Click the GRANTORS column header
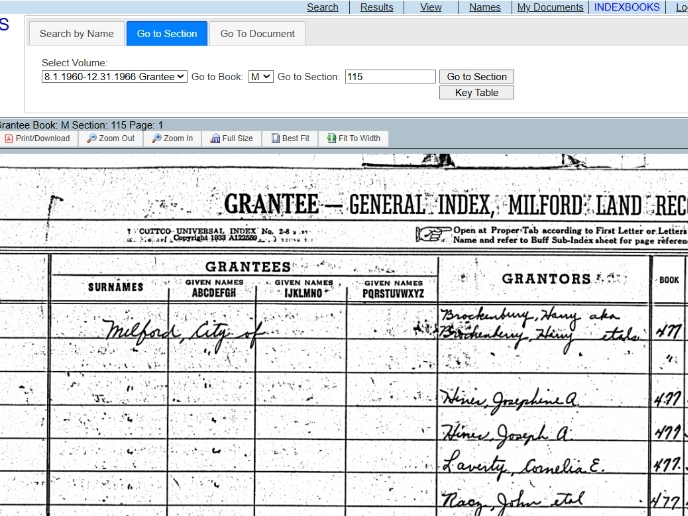 (546, 279)
